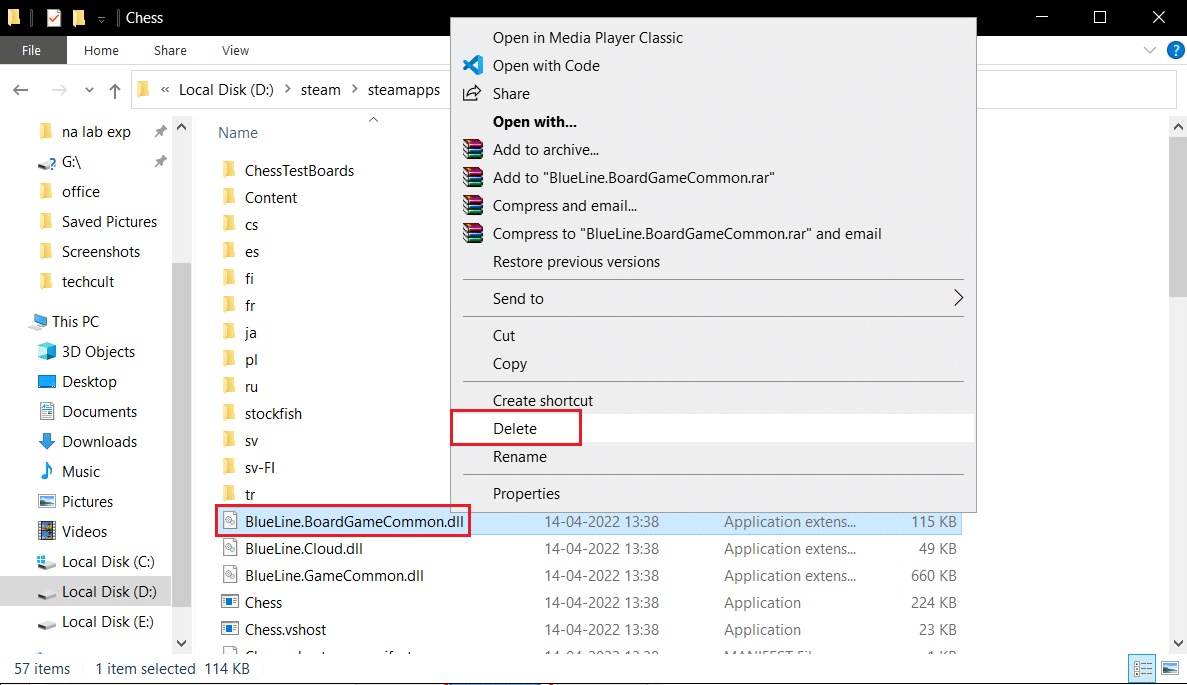1187x685 pixels.
Task: Click the Downloads arrow icon in sidebar
Action: (47, 441)
